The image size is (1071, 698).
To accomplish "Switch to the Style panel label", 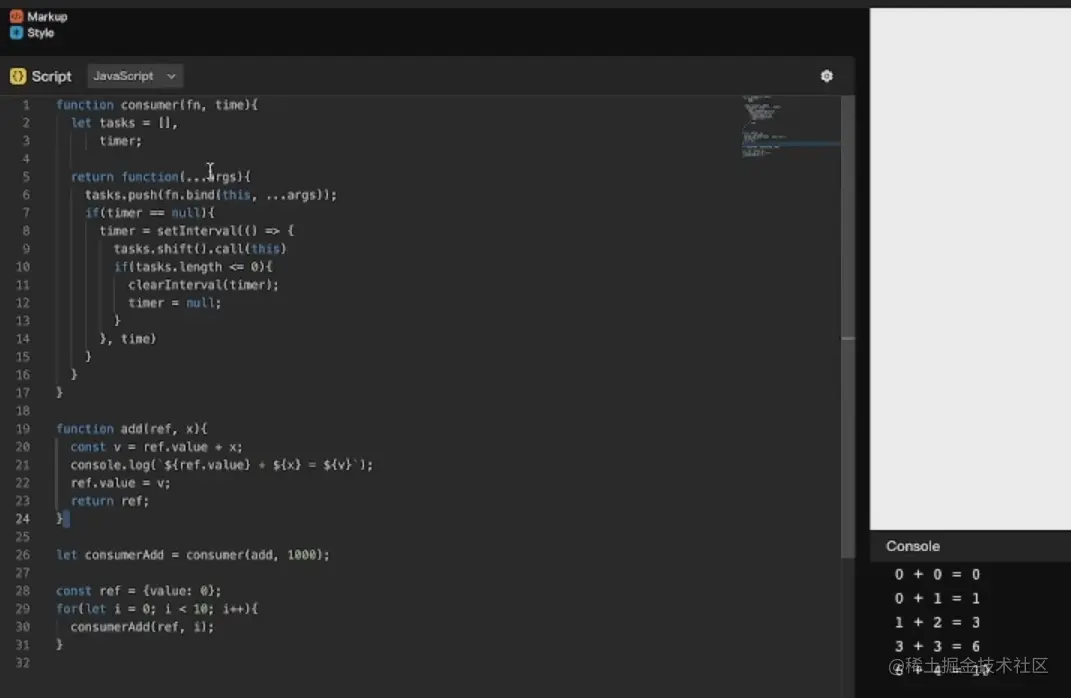I will (x=40, y=33).
